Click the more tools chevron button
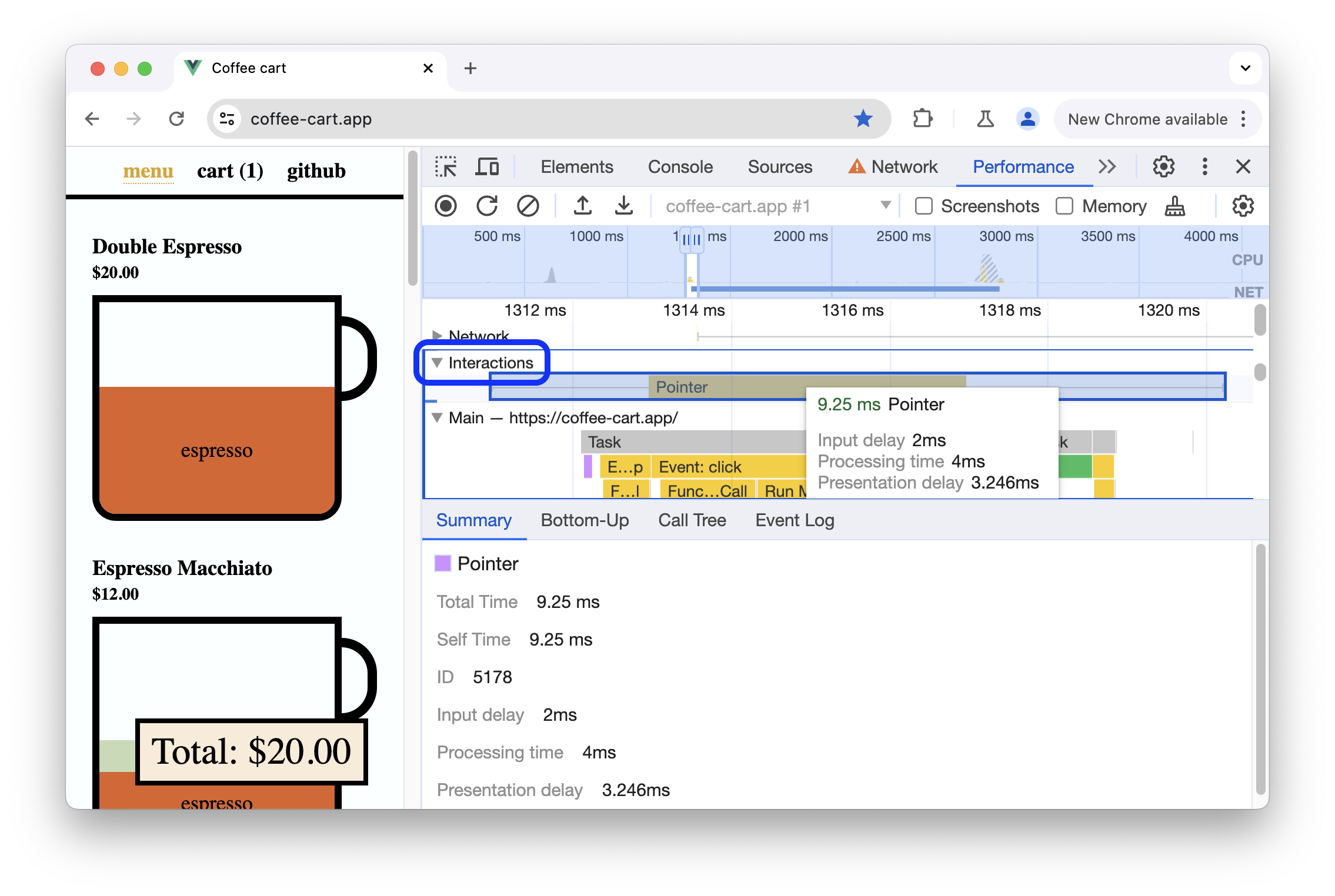The width and height of the screenshot is (1335, 896). coord(1107,167)
